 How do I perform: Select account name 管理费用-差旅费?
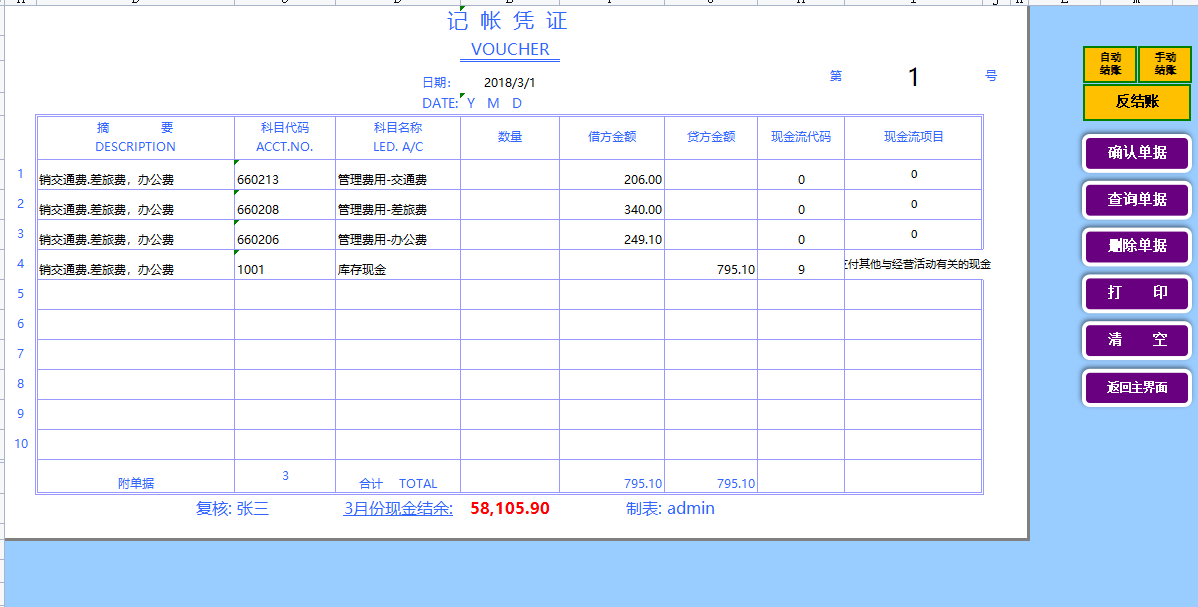click(397, 205)
